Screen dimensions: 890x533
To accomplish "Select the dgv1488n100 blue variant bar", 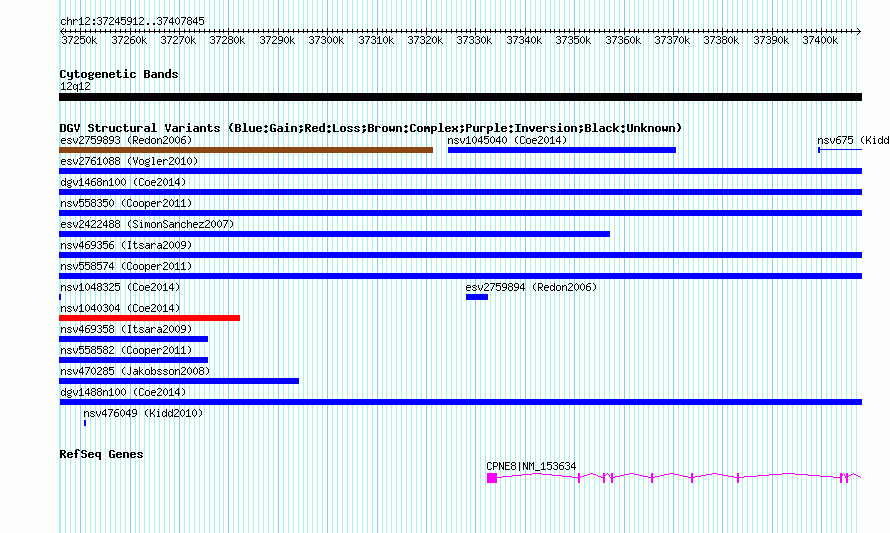I will (x=460, y=402).
